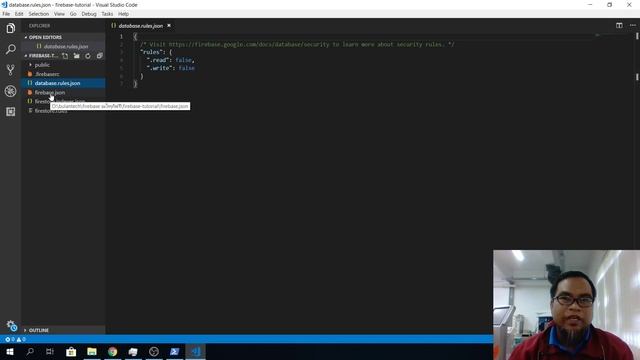Viewport: 640px width, 360px height.
Task: Open Microsoft Store from the taskbar
Action: 71,351
